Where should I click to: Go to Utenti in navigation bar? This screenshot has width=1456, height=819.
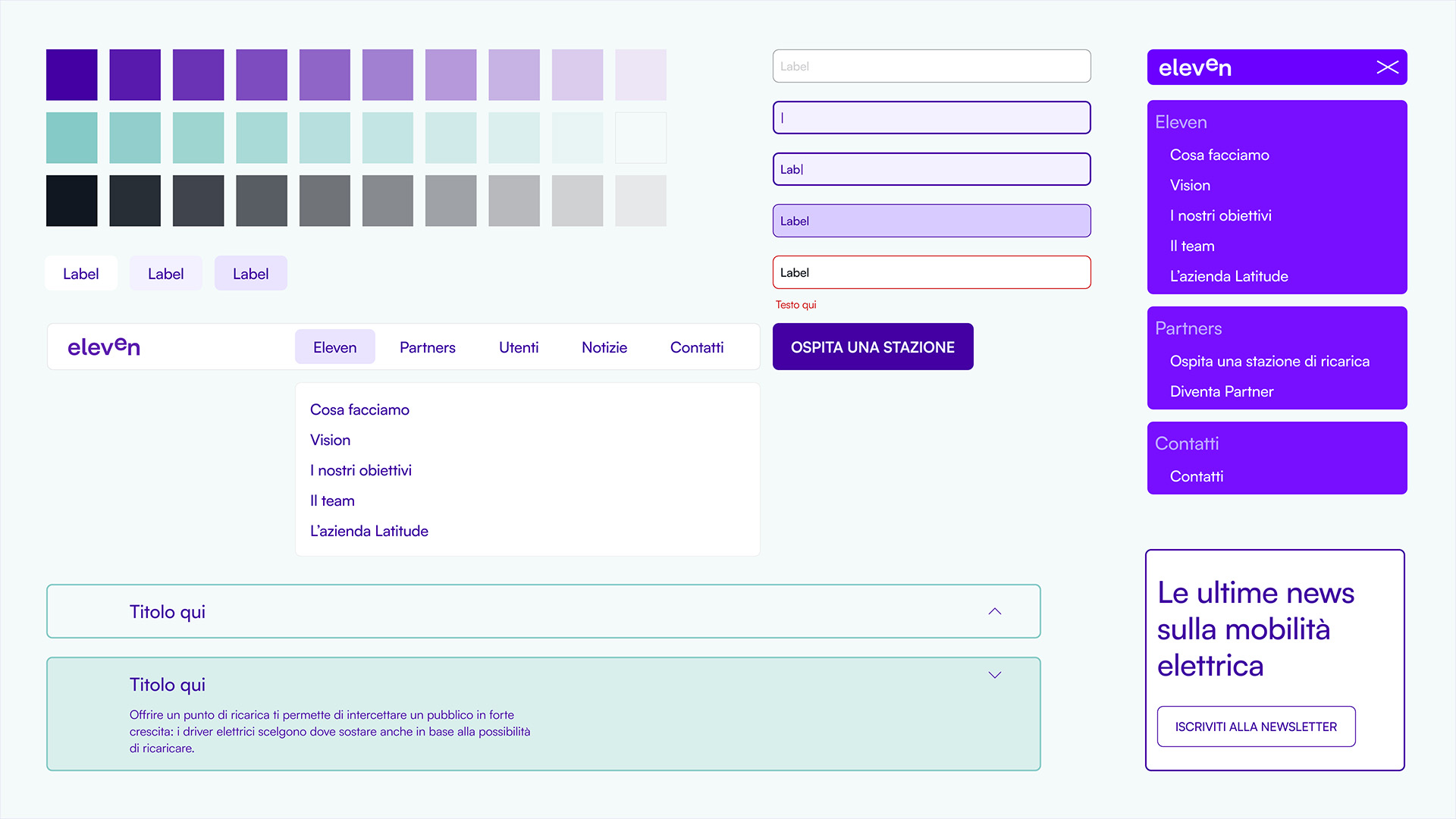point(519,347)
